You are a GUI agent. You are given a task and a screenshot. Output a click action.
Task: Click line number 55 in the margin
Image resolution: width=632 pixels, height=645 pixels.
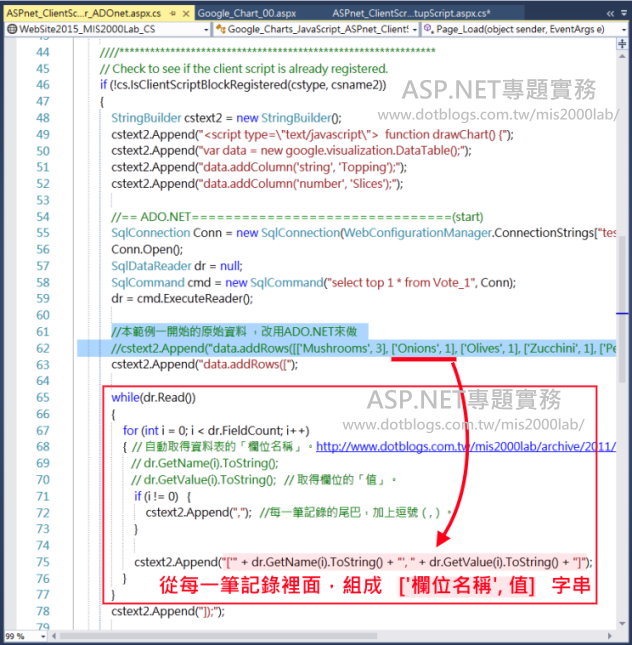(x=42, y=233)
